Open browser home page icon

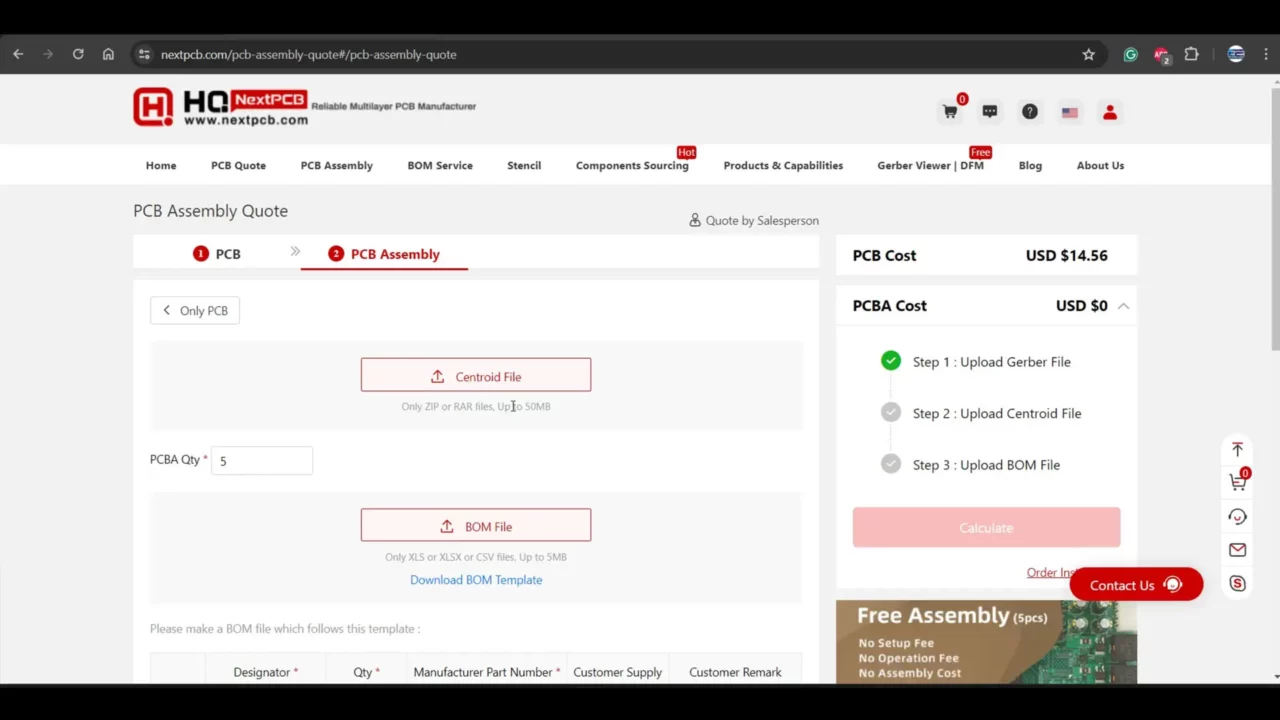108,54
